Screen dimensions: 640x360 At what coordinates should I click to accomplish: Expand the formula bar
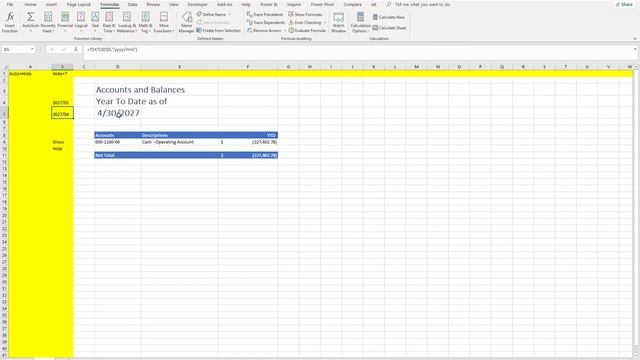coord(635,49)
